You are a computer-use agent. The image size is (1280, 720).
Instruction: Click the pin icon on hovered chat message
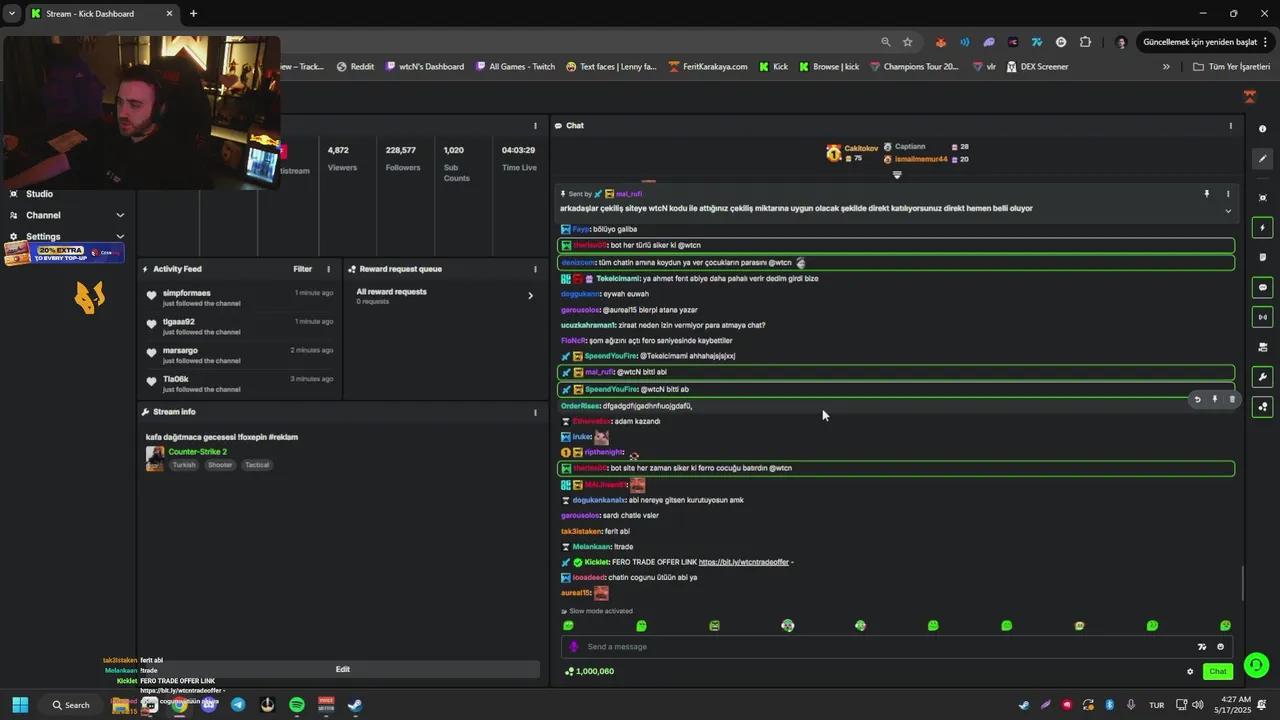[1215, 400]
